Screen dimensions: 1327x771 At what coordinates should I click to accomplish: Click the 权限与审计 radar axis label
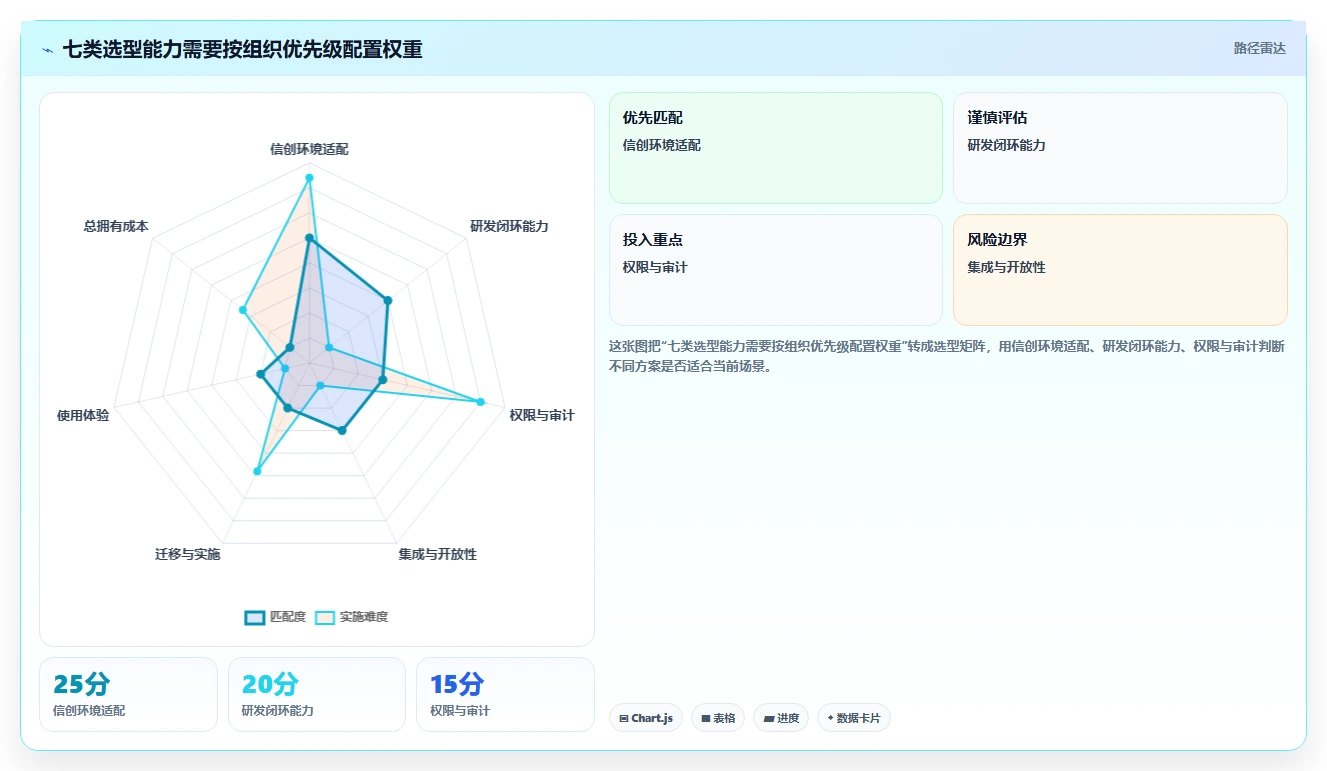pos(542,415)
